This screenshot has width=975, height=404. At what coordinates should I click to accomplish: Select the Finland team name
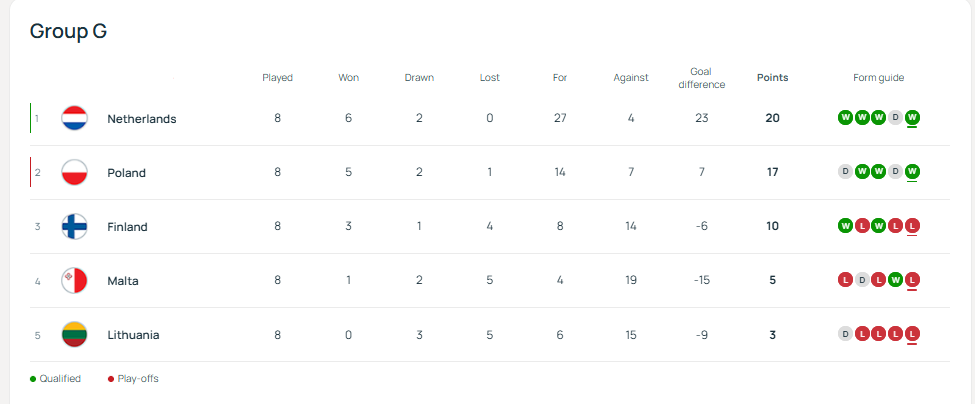128,227
